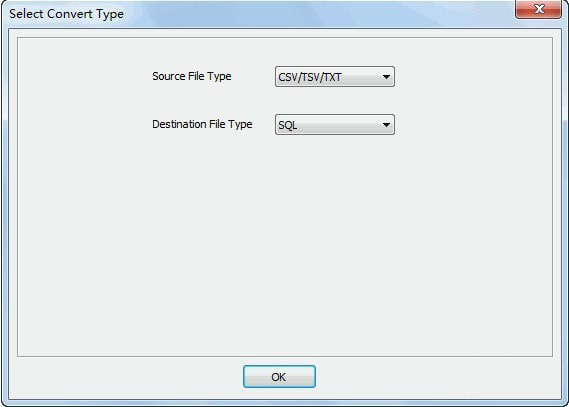Open the Source File Type dropdown
The height and width of the screenshot is (407, 569).
pyautogui.click(x=335, y=77)
